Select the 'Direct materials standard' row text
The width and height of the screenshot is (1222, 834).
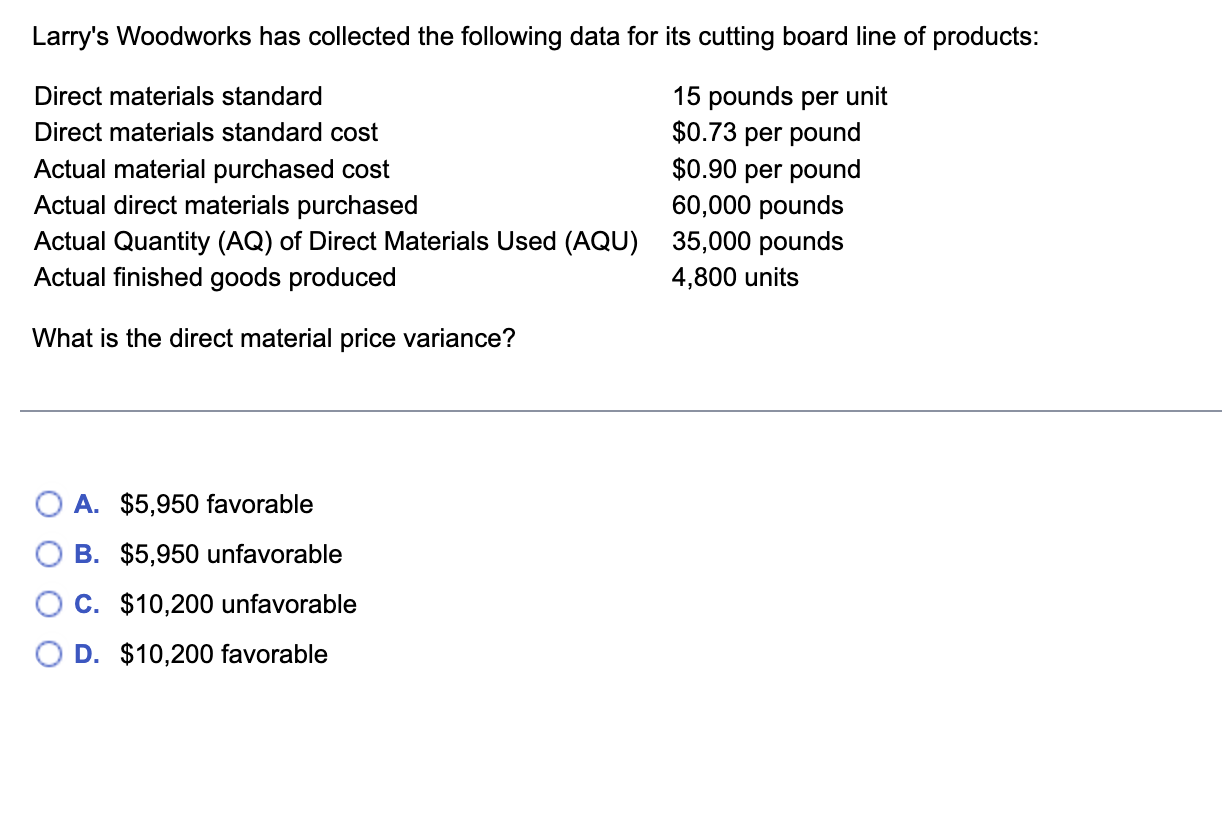point(177,96)
